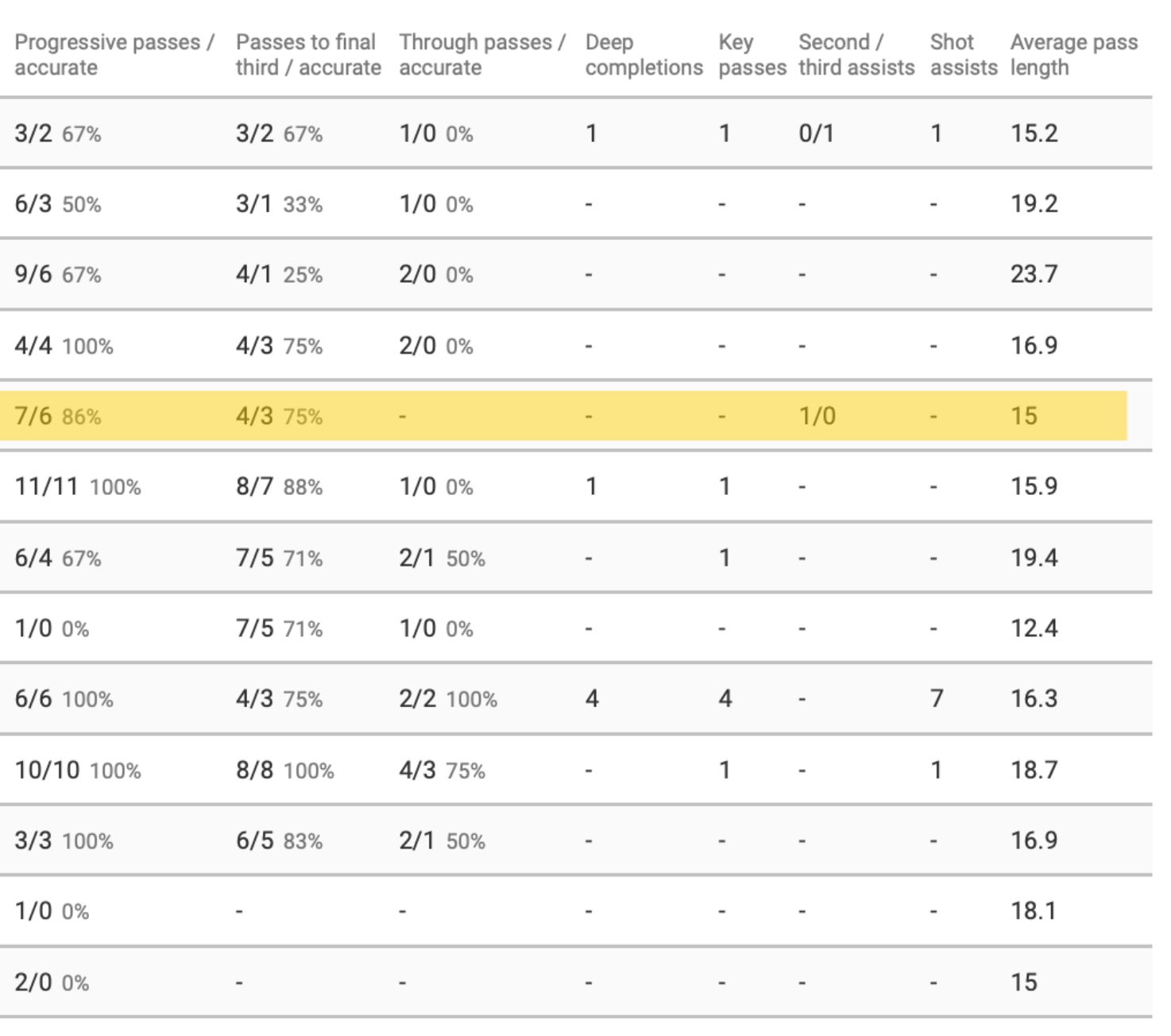Click the highlighted row's 1/0 assists cell
Screen dimensions: 1171x1036
pos(817,416)
